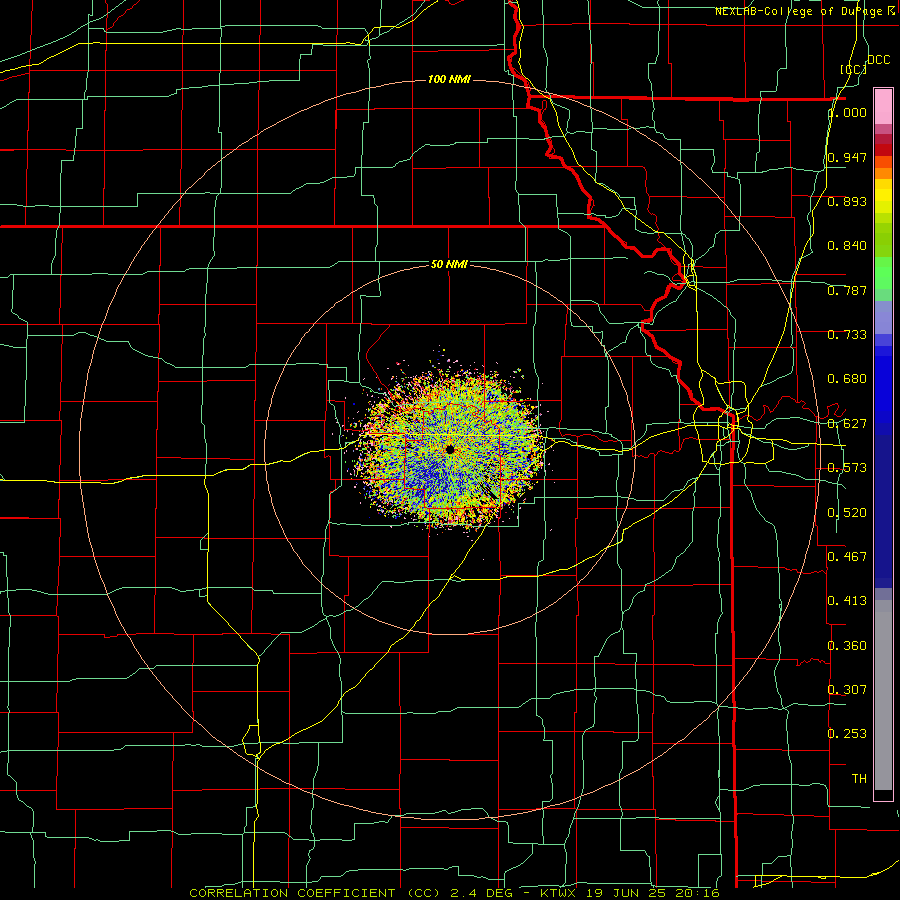Click the 0.307 scale value

pyautogui.click(x=847, y=689)
